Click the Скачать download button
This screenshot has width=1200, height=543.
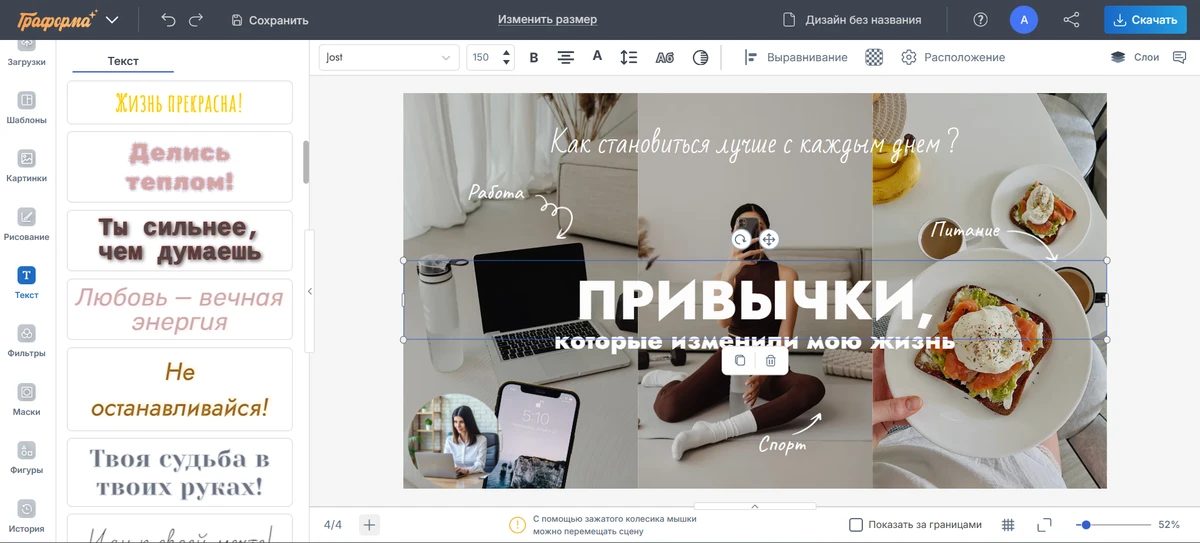point(1146,20)
